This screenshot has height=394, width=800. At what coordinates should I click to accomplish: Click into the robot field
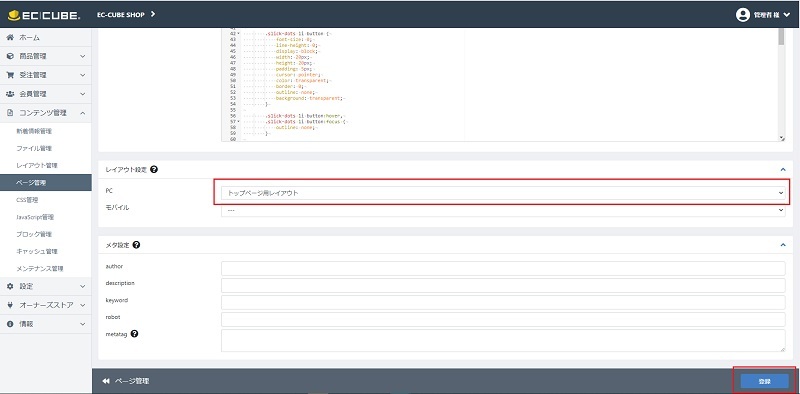coord(503,319)
